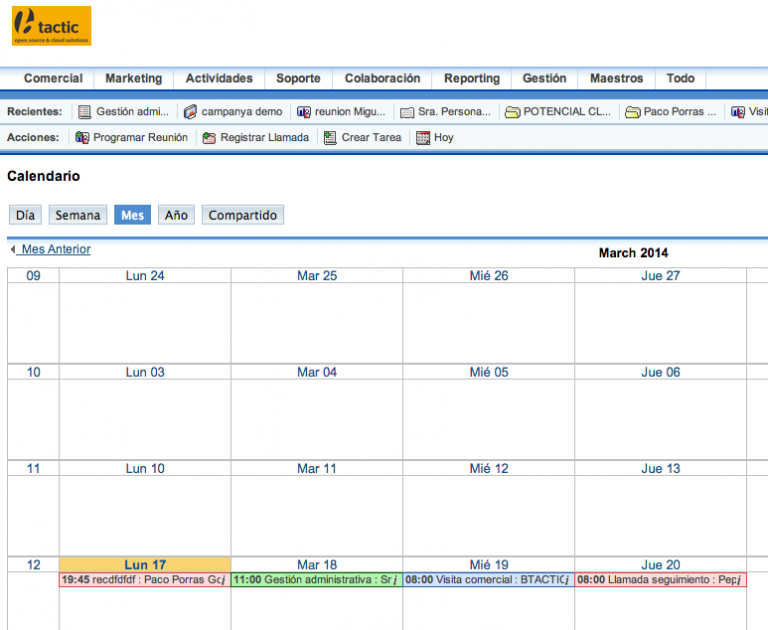Open recent item POTENCIAL CL...
The image size is (768, 630).
click(567, 112)
